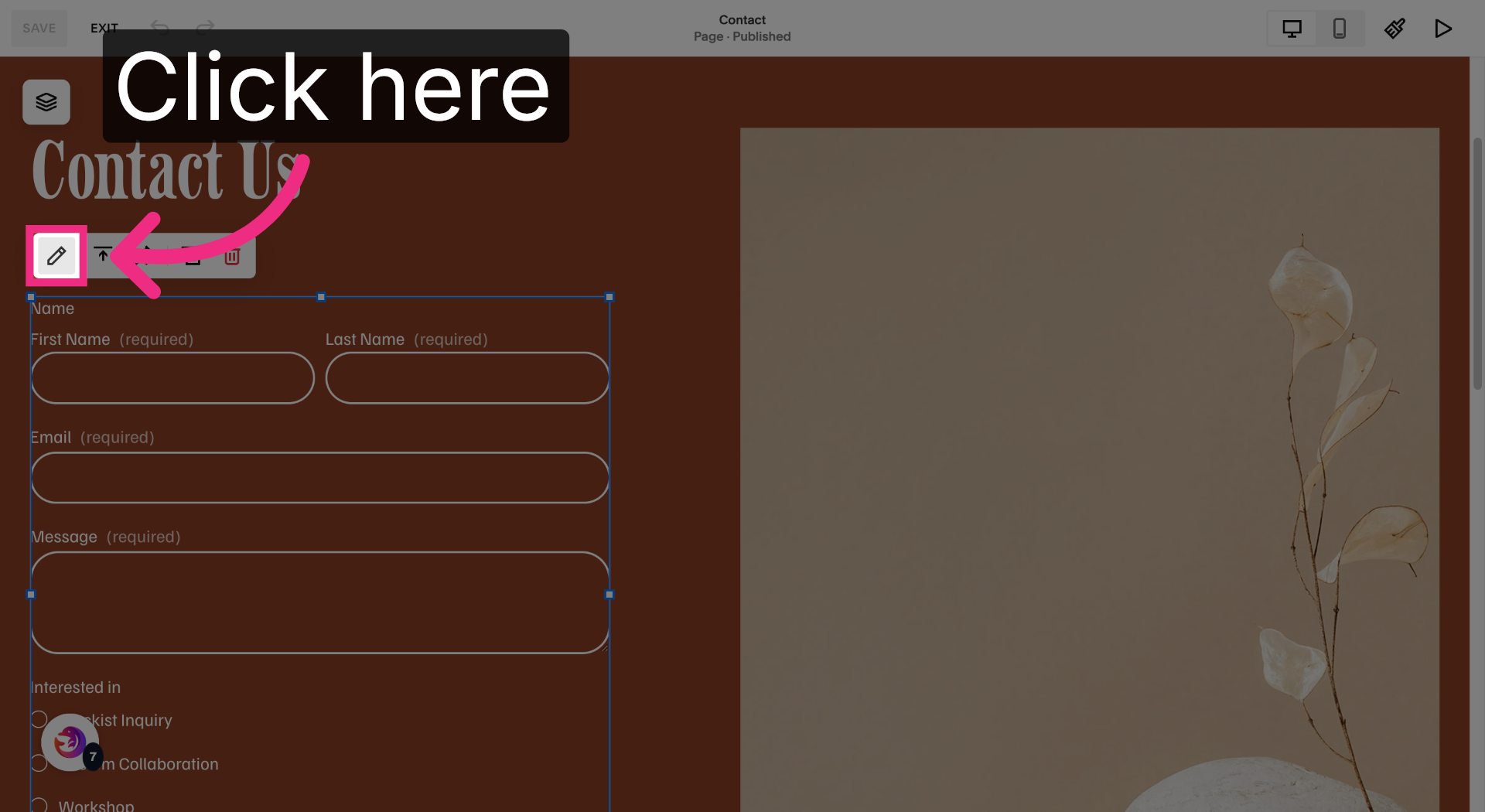Select the Workshop radio option
Viewport: 1485px width, 812px height.
pyautogui.click(x=39, y=805)
